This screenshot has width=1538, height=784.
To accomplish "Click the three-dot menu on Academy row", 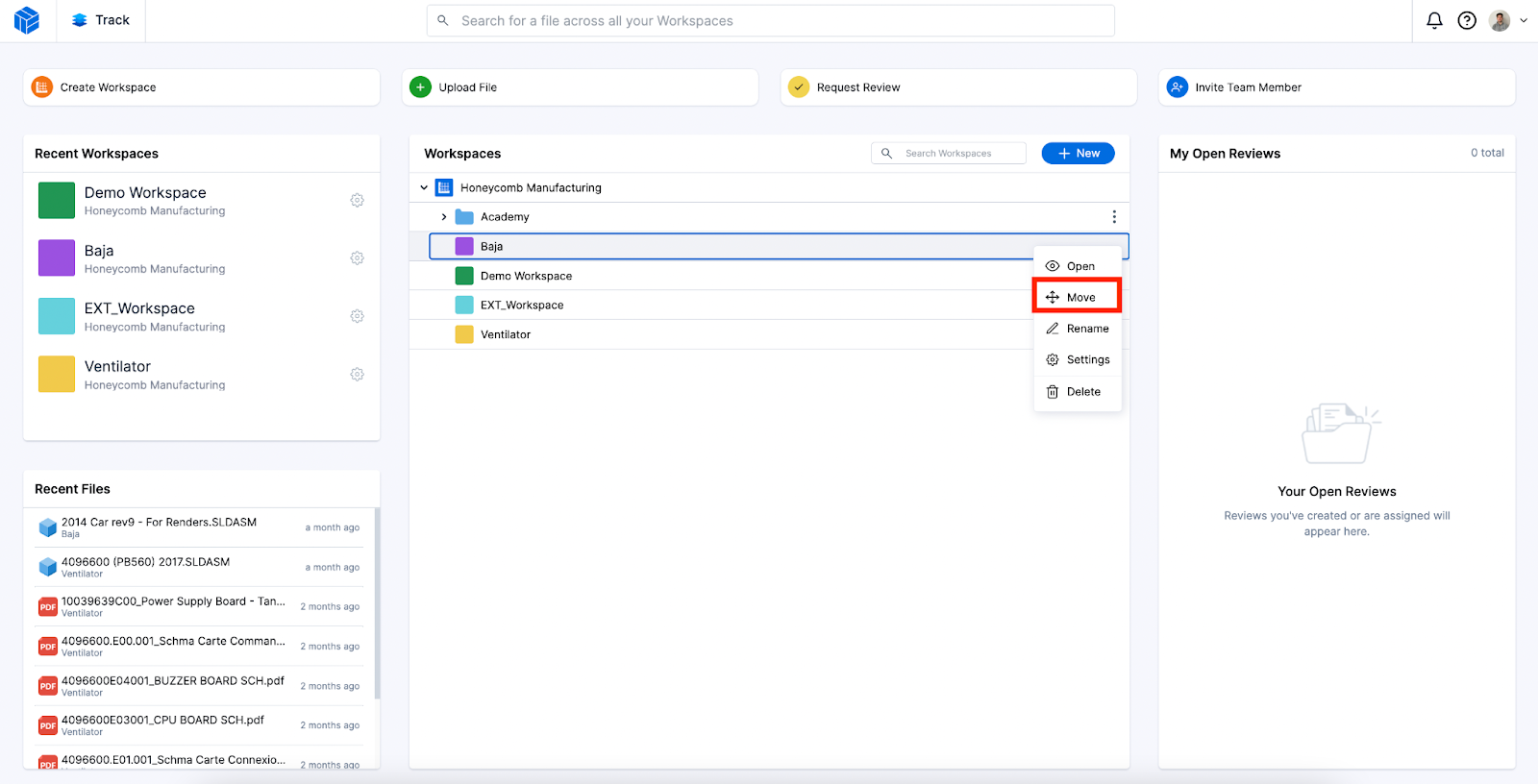I will pyautogui.click(x=1114, y=217).
